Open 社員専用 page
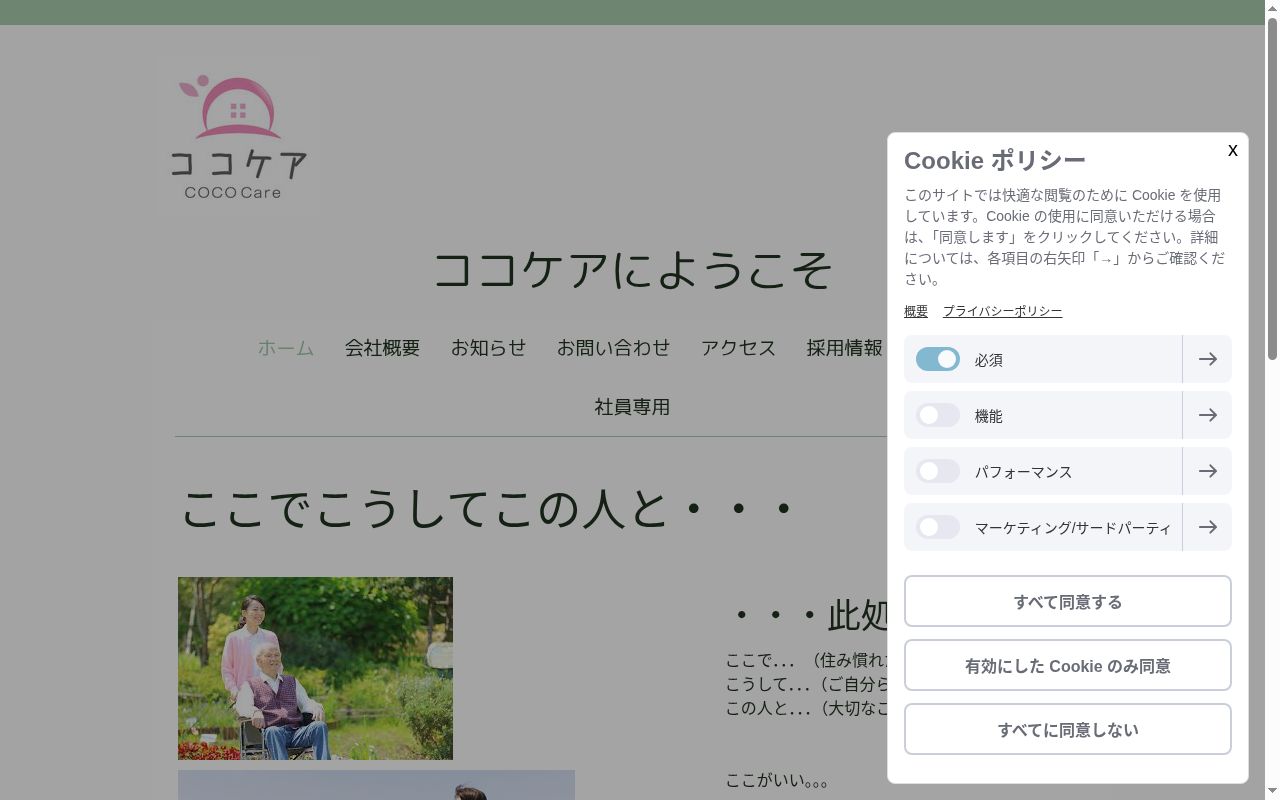The image size is (1280, 800). 632,407
